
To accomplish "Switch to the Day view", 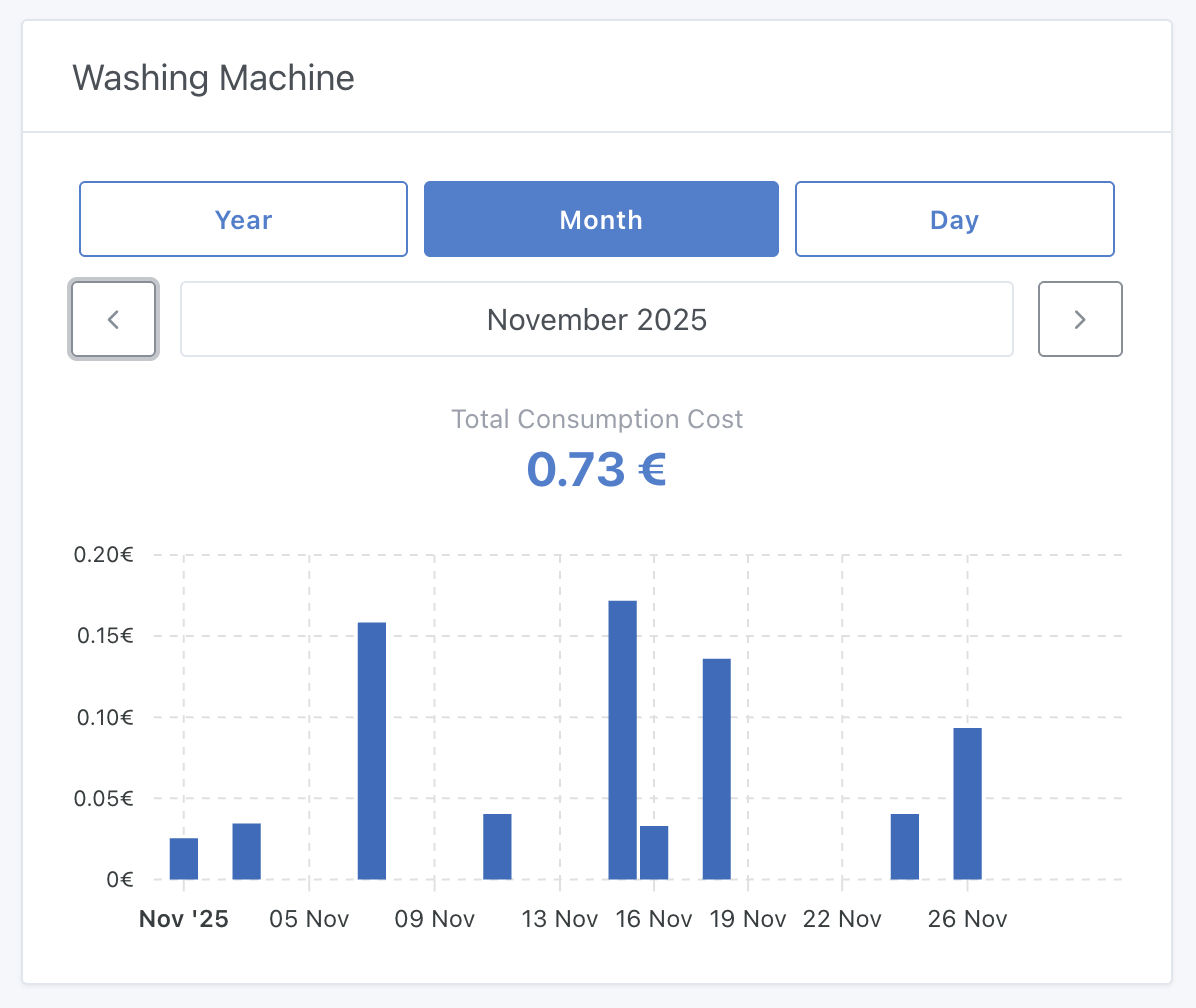I will [954, 219].
